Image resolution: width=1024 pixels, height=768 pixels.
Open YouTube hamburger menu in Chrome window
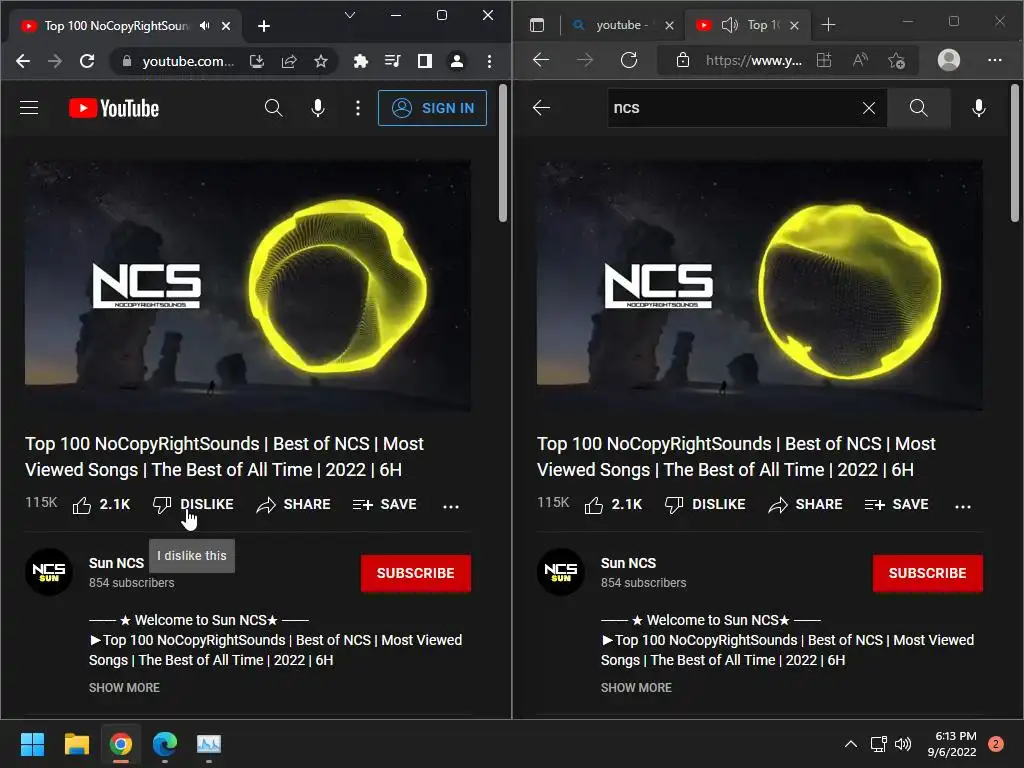(x=29, y=108)
